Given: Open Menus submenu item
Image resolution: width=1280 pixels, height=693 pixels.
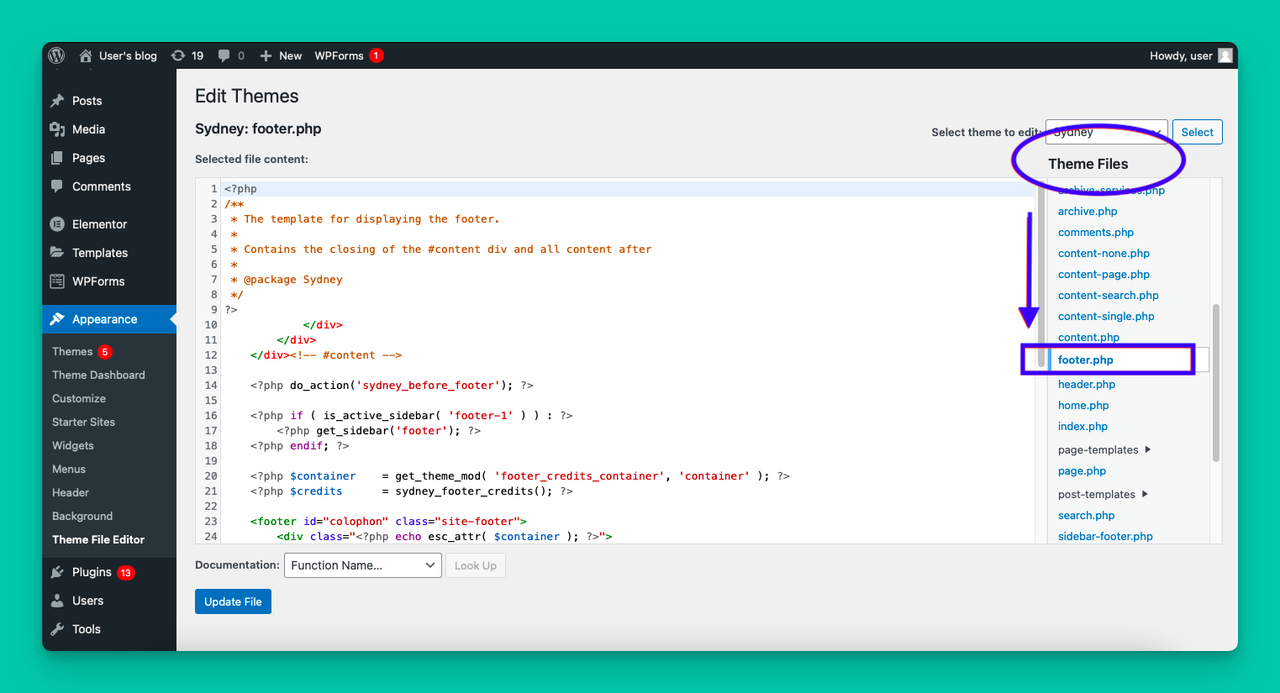Looking at the screenshot, I should point(69,469).
